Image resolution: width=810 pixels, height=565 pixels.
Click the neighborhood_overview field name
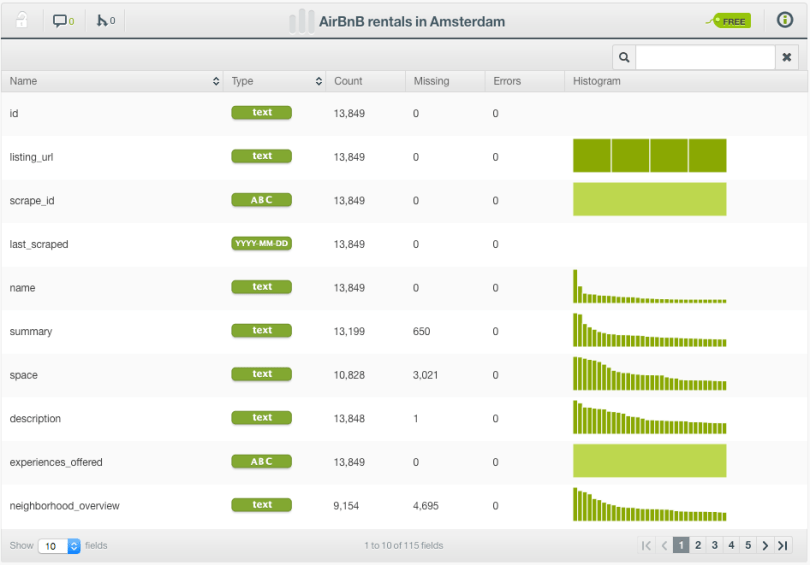[x=64, y=506]
